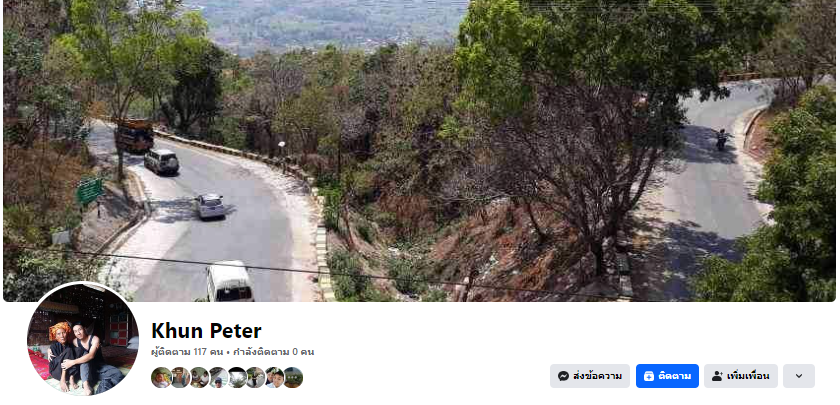The image size is (840, 405).
Task: Open the กำลังติดตาม 0 คน following link
Action: [x=274, y=352]
